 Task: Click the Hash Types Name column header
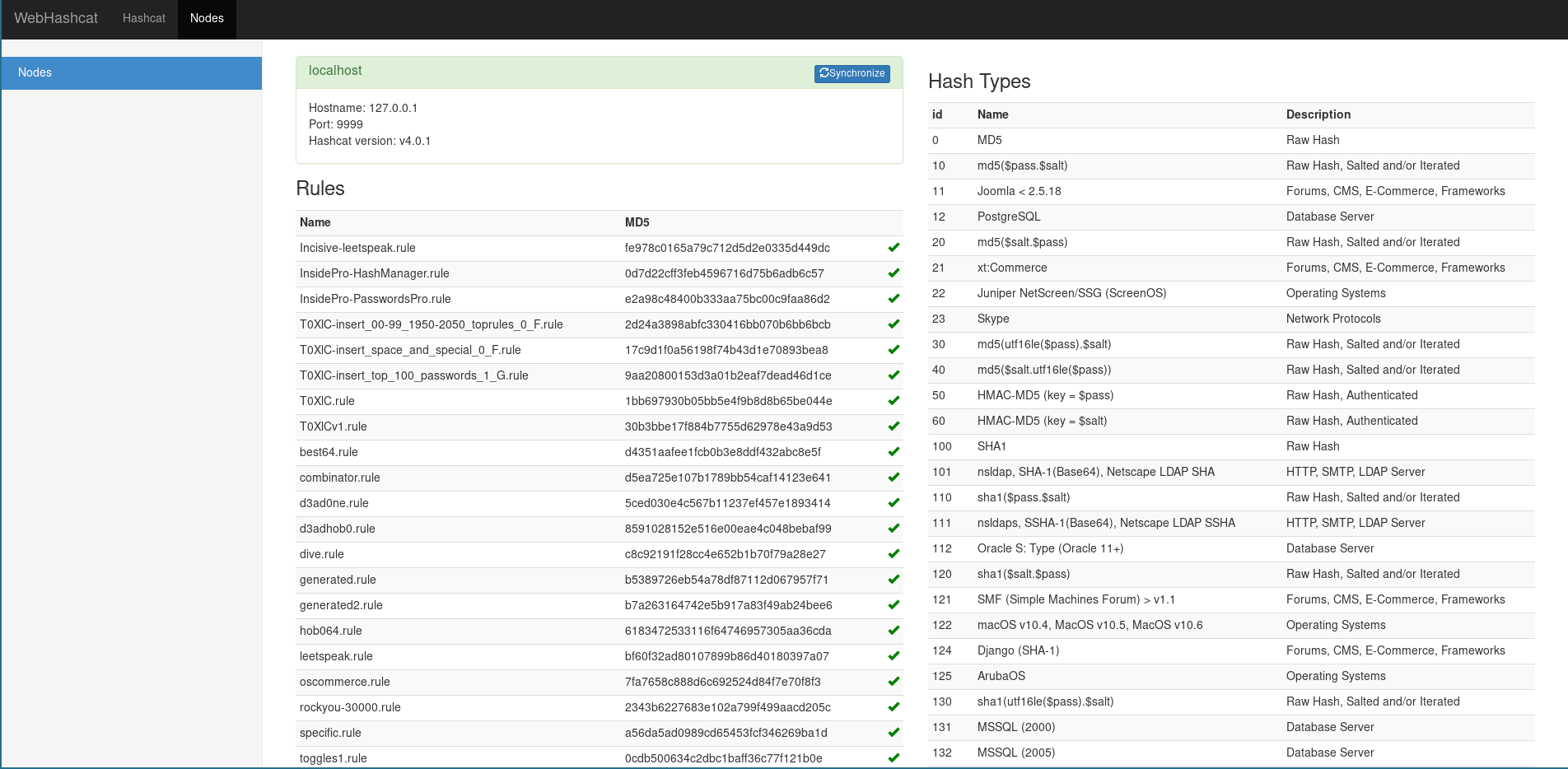pos(992,114)
